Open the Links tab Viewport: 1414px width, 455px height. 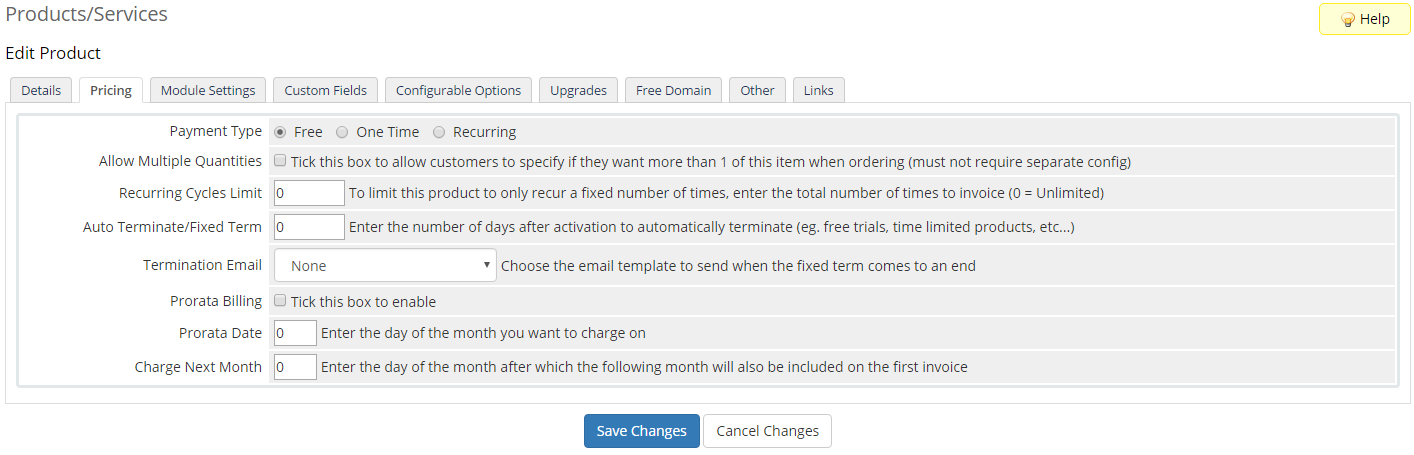[x=818, y=90]
